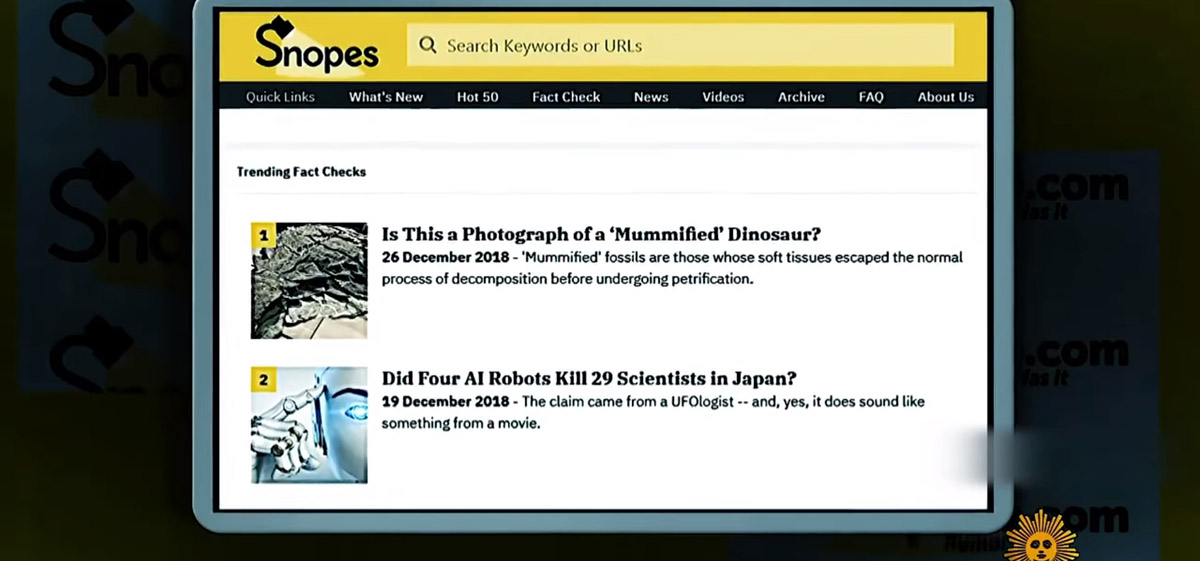Click the search magnifier icon

(x=428, y=45)
